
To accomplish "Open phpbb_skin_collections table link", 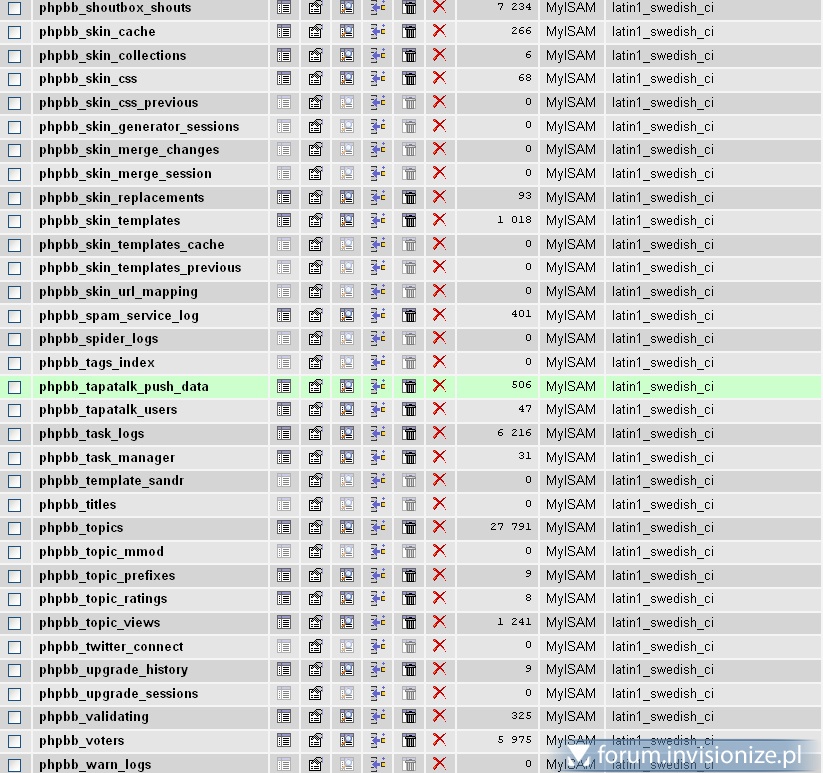I will click(112, 55).
